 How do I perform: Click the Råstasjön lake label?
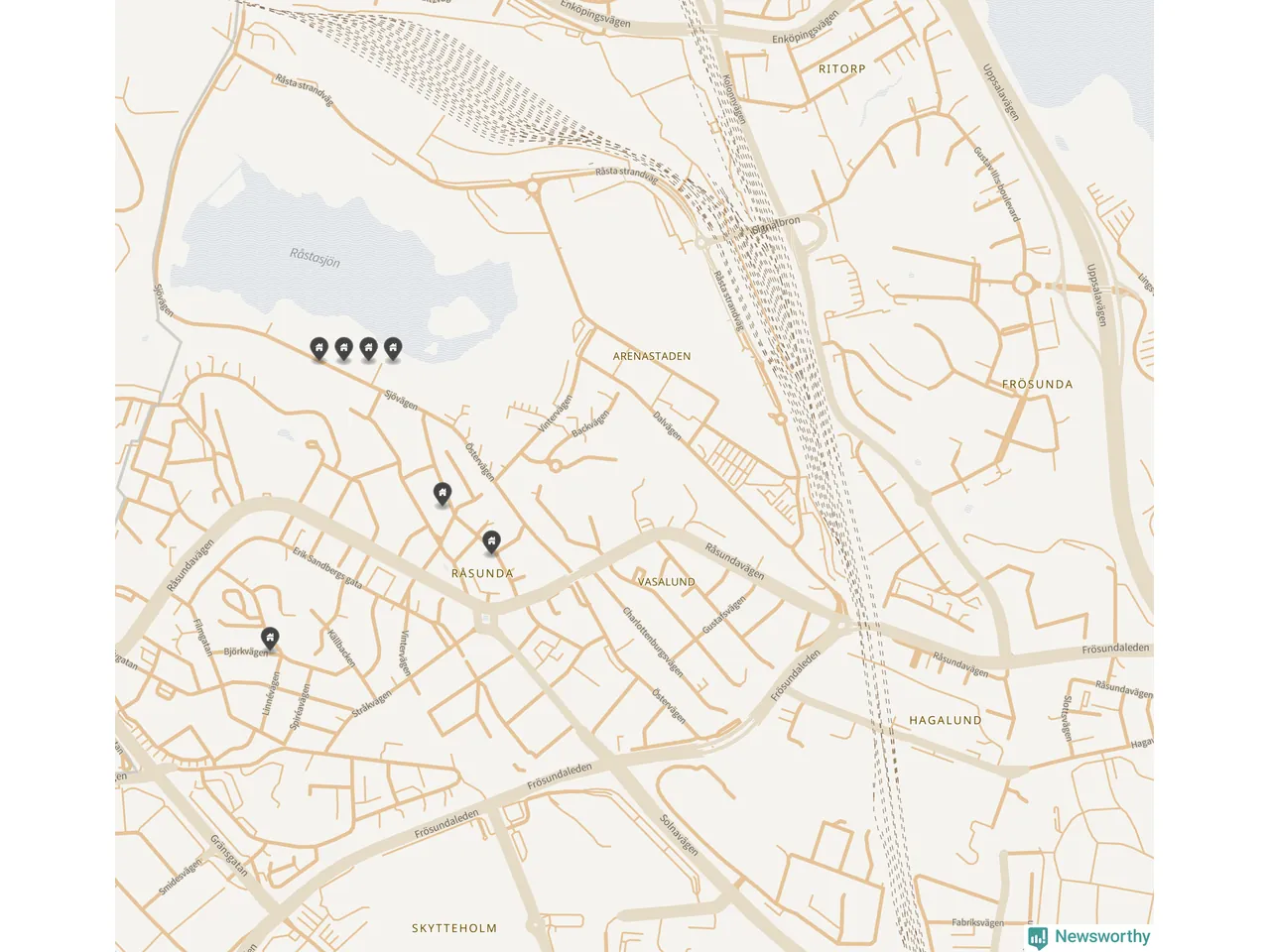coord(316,258)
